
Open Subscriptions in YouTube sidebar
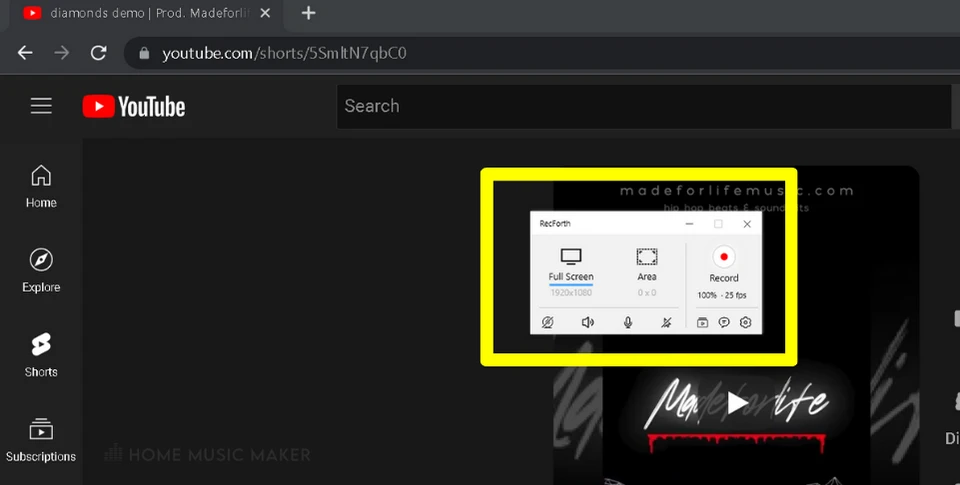[x=41, y=440]
